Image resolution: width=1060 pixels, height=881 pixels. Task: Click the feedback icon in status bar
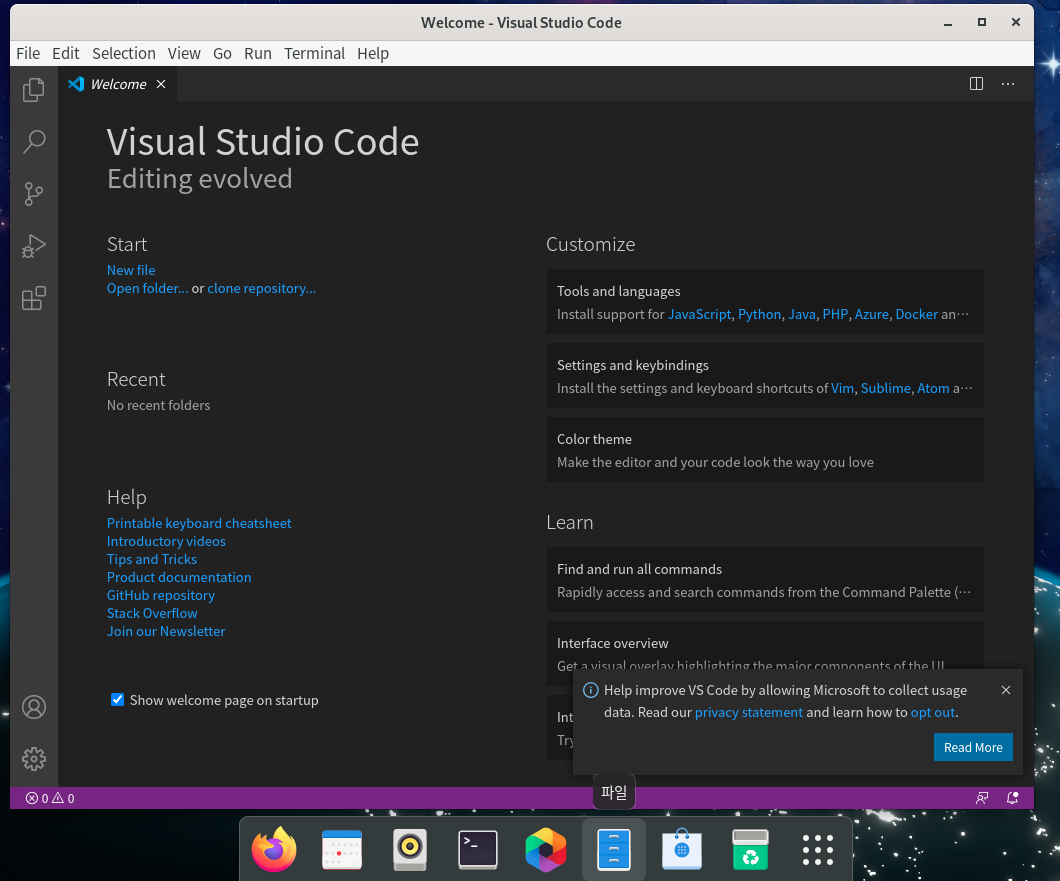982,799
